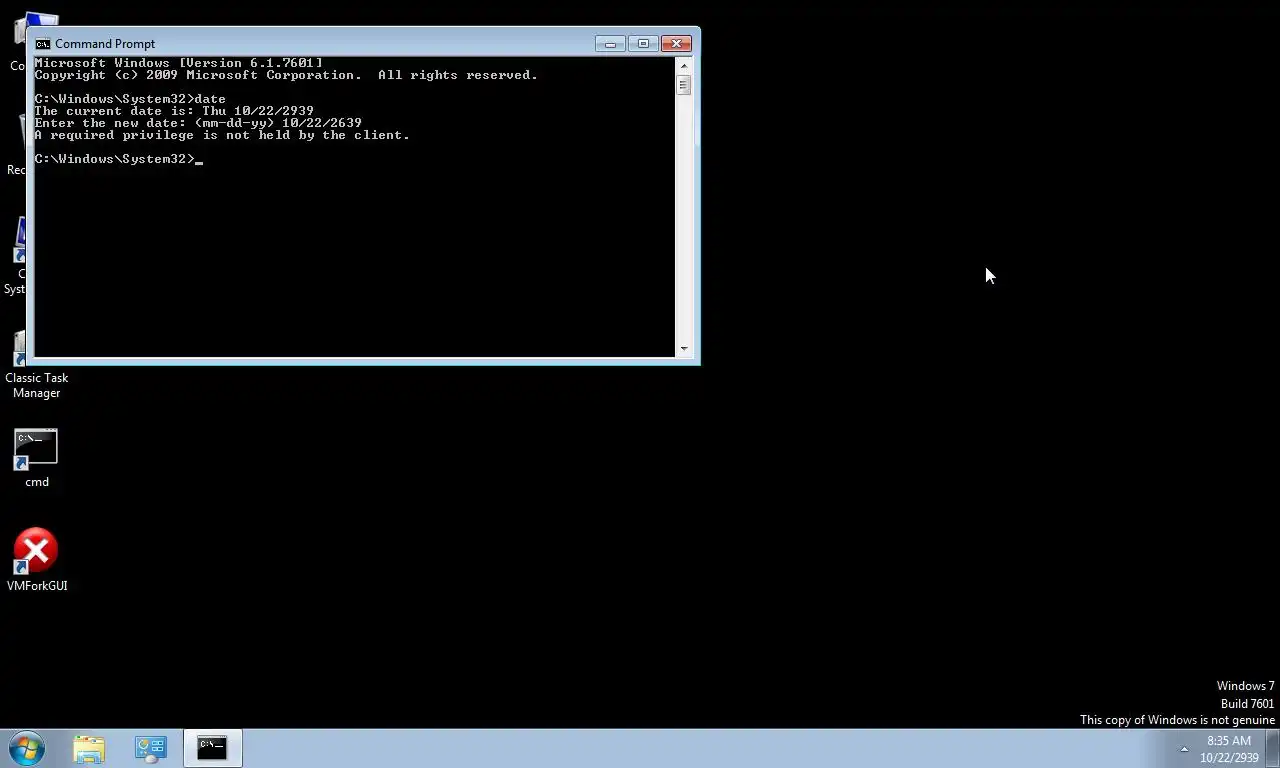Show hidden tray icons arrow

1184,749
